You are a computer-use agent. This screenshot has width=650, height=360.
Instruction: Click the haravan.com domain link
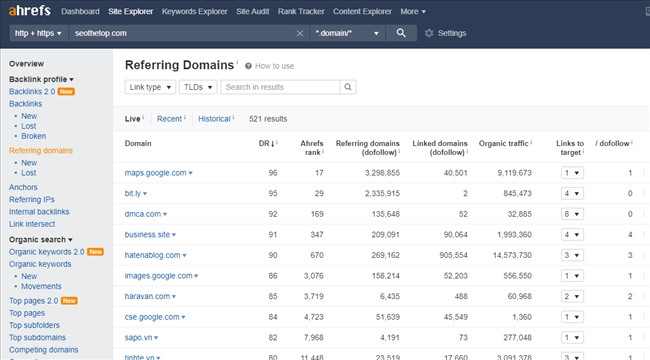coord(147,297)
